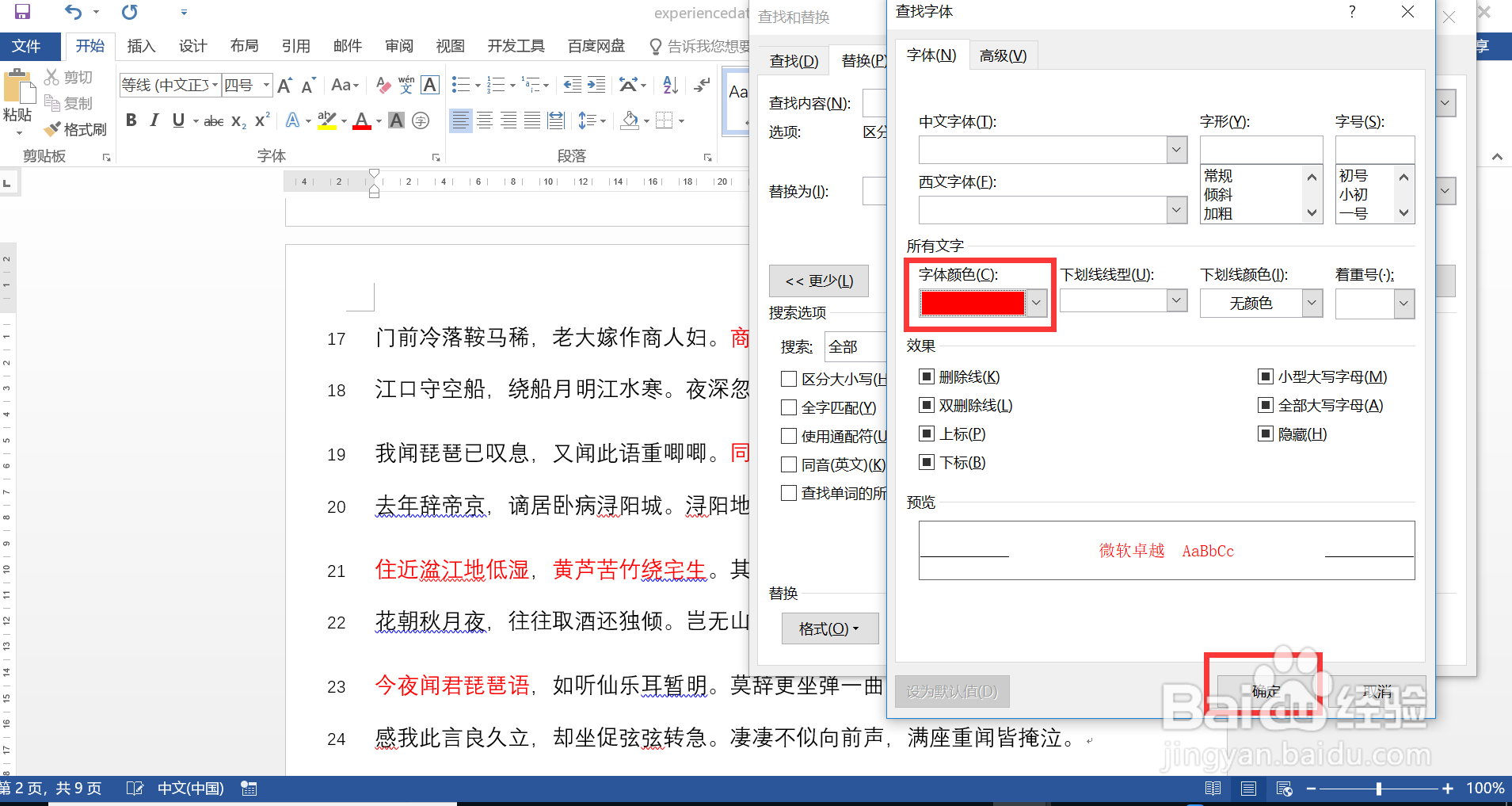Click the red font color swatch
This screenshot has height=806, width=1512.
click(x=973, y=303)
